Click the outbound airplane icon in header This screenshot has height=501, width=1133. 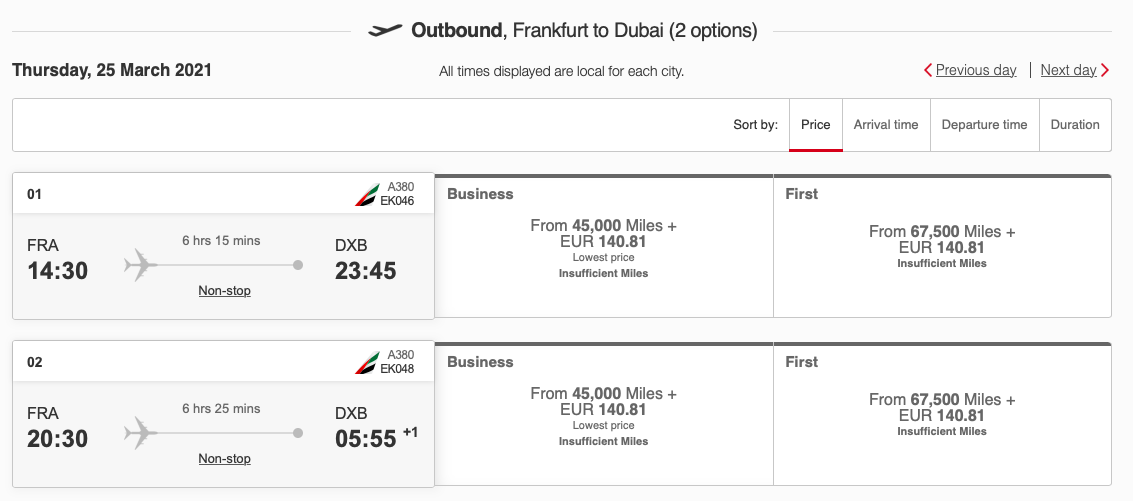point(385,31)
